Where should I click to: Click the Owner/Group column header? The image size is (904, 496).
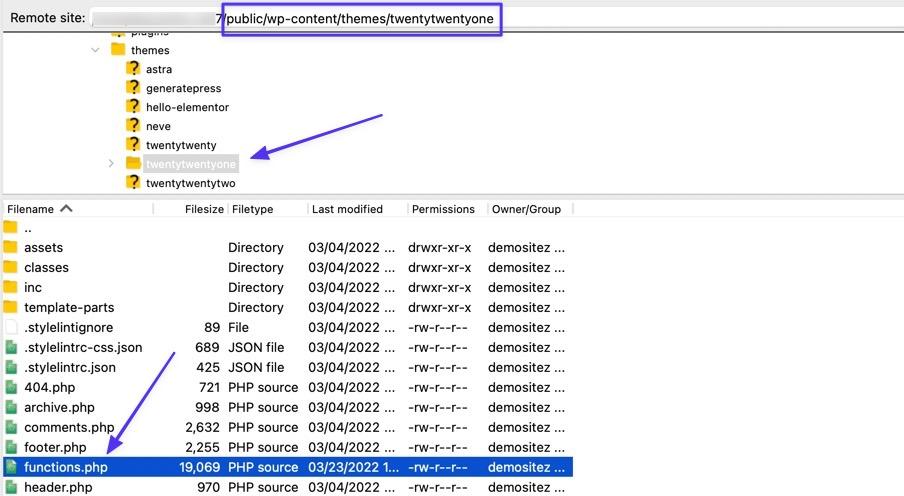click(526, 209)
